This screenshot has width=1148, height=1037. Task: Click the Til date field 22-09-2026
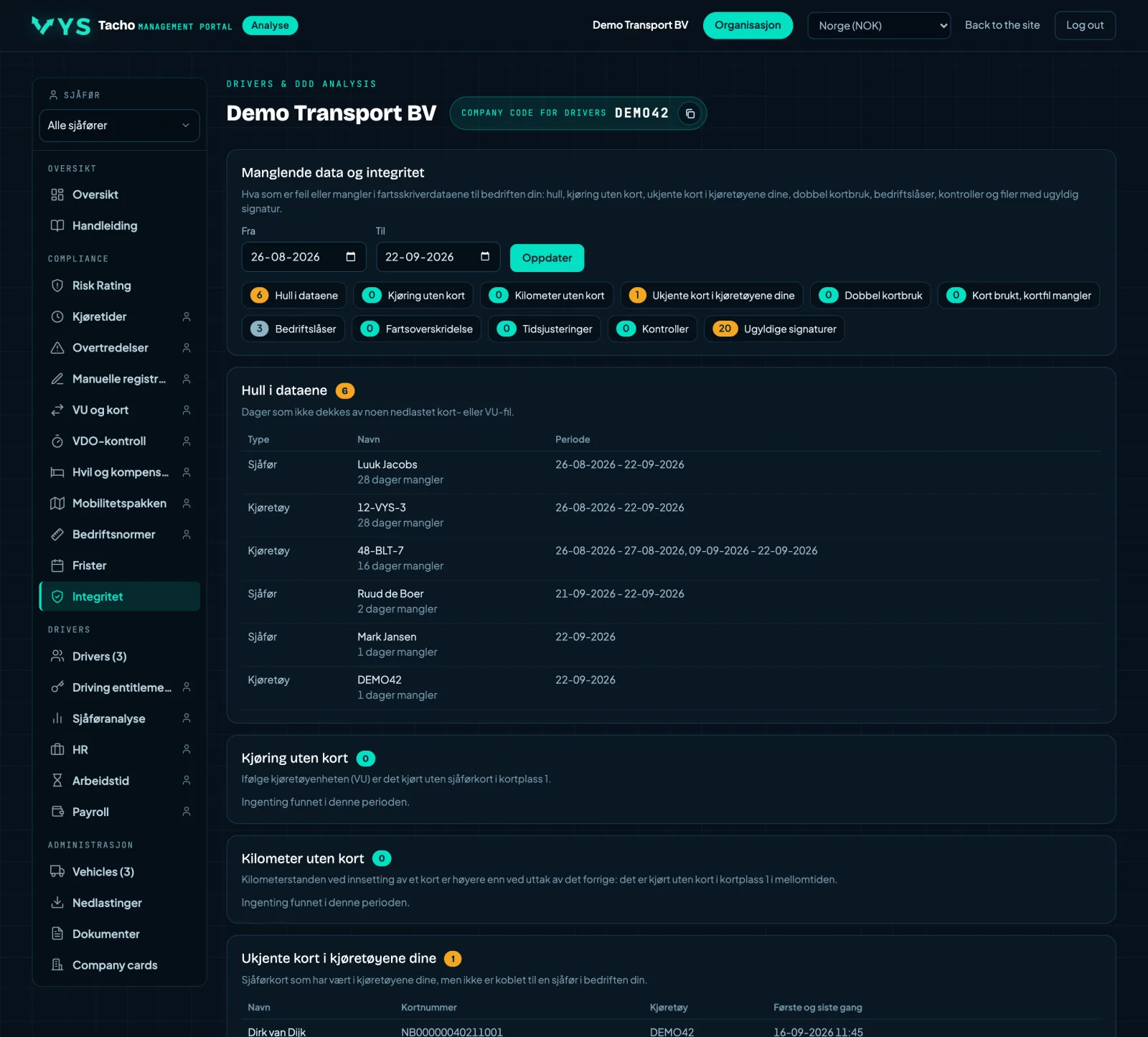click(x=438, y=257)
